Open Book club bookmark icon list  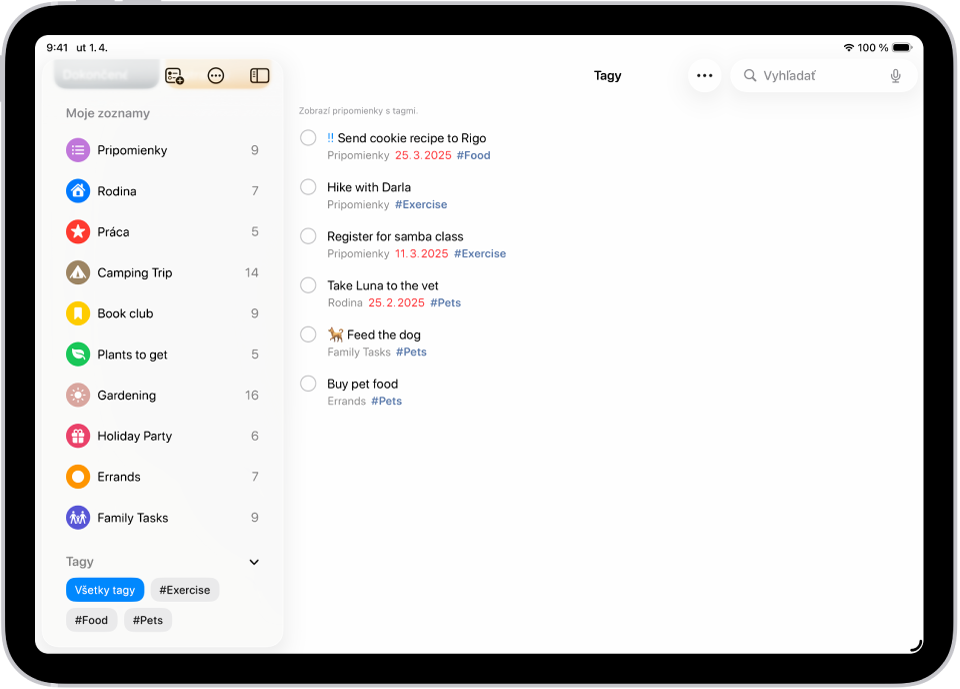(78, 314)
